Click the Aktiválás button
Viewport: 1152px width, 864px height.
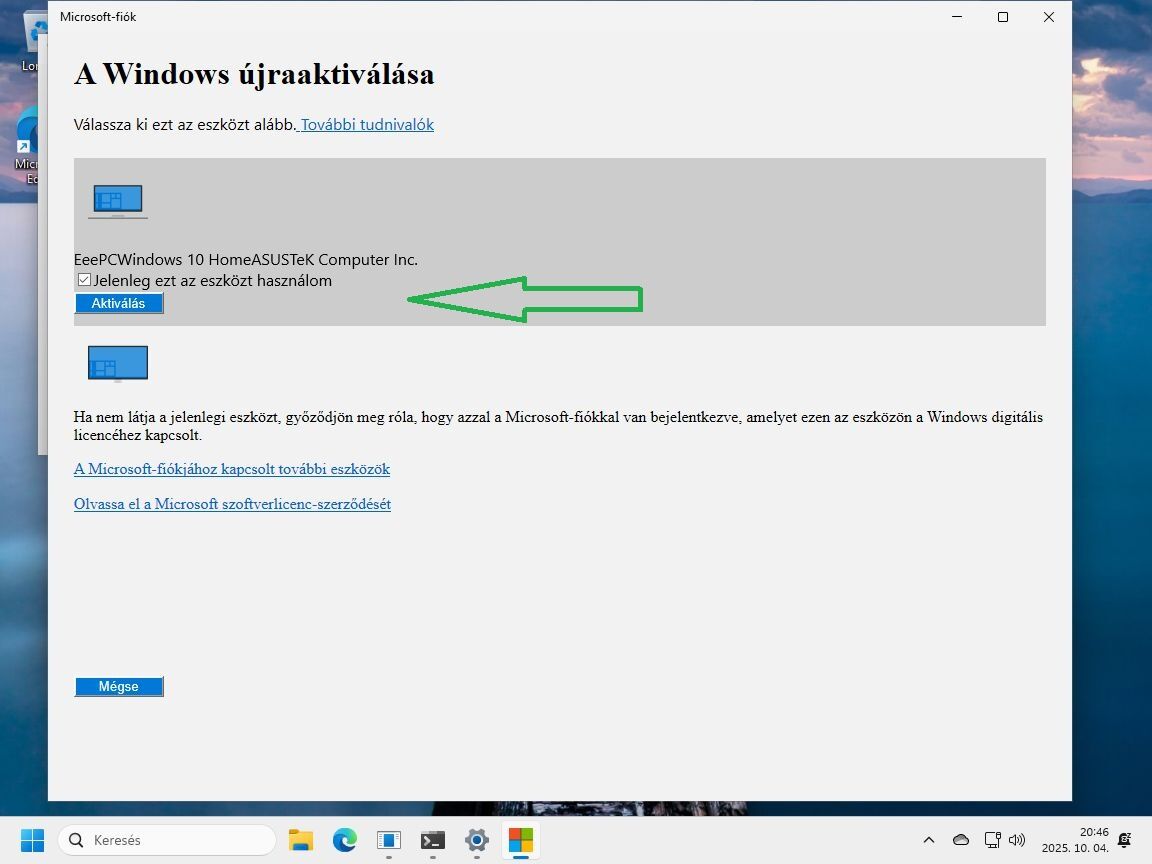(119, 303)
